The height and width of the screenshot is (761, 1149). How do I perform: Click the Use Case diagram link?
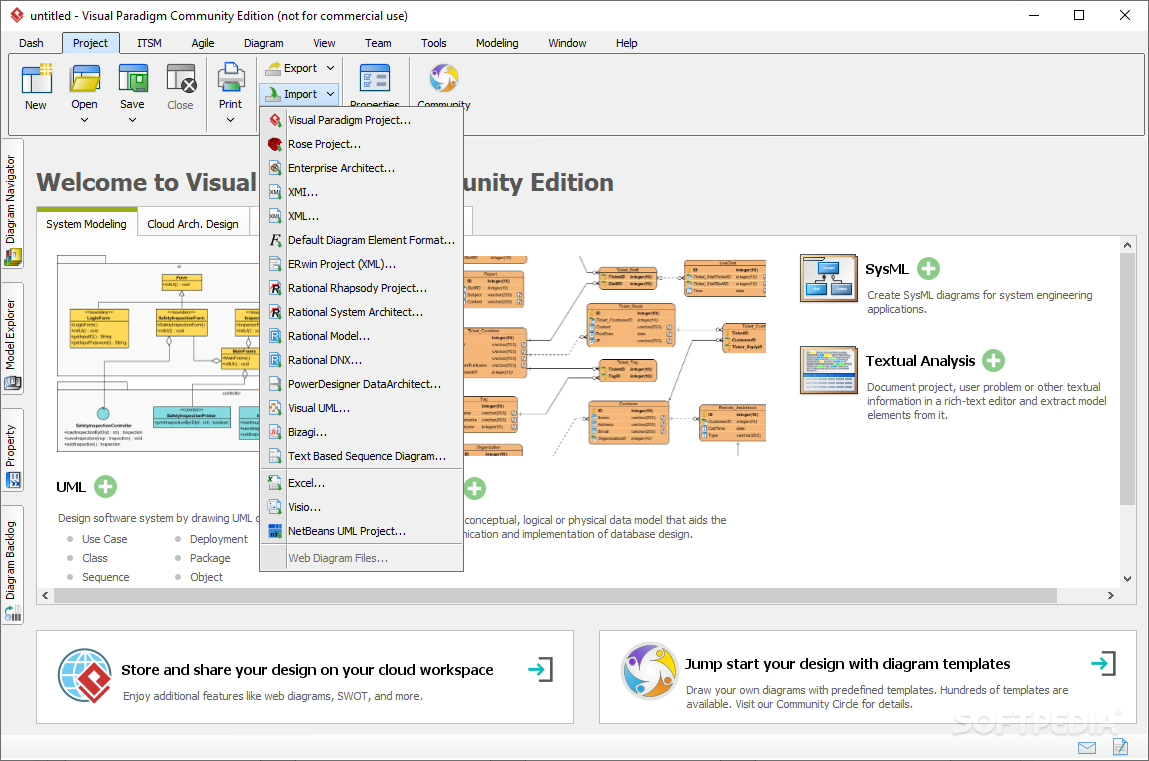pos(105,539)
